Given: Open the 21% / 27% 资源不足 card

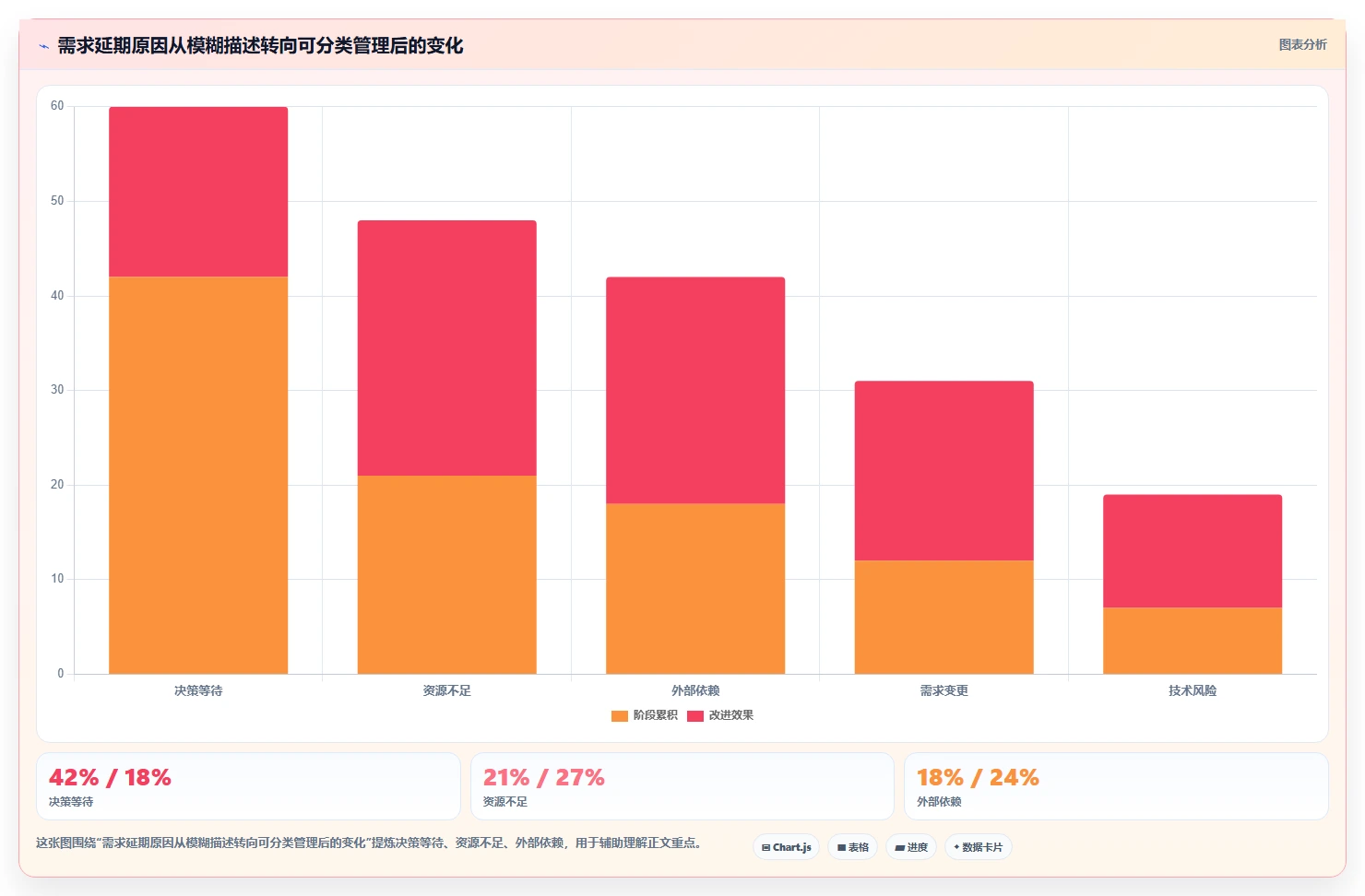Looking at the screenshot, I should coord(682,786).
